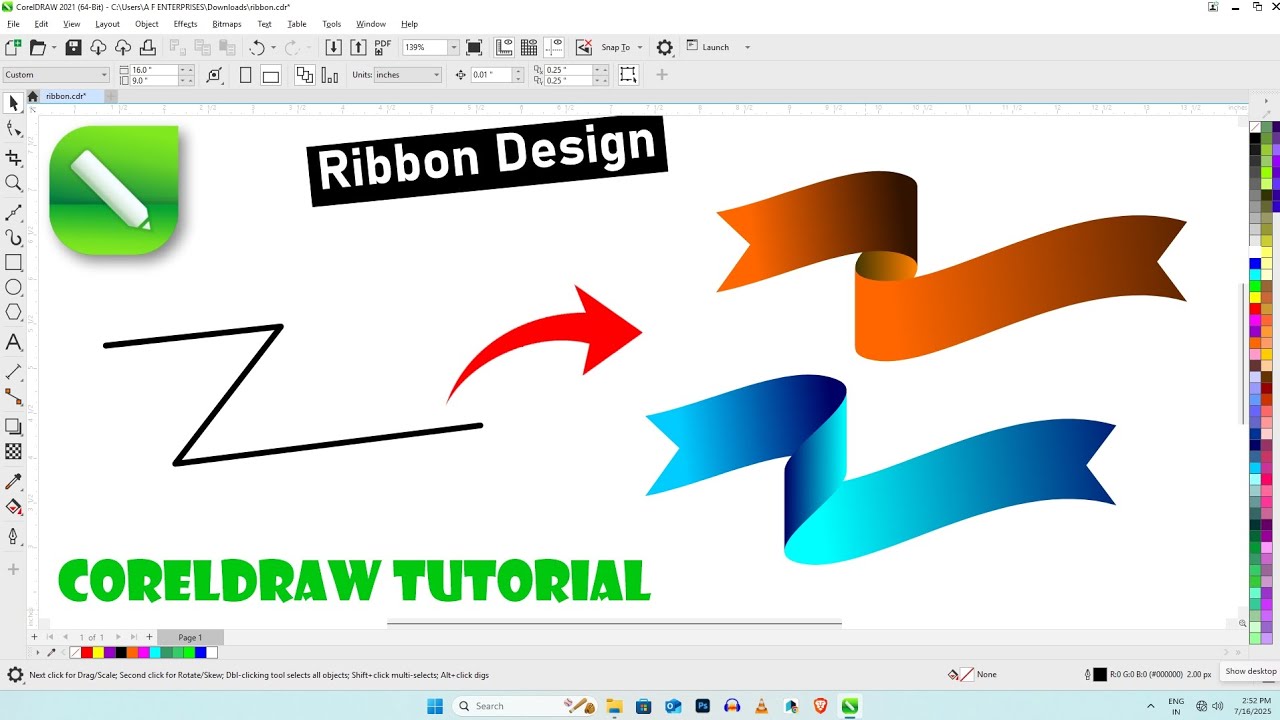Screen dimensions: 1280x720
Task: Expand the Snap To dropdown
Action: 638,47
